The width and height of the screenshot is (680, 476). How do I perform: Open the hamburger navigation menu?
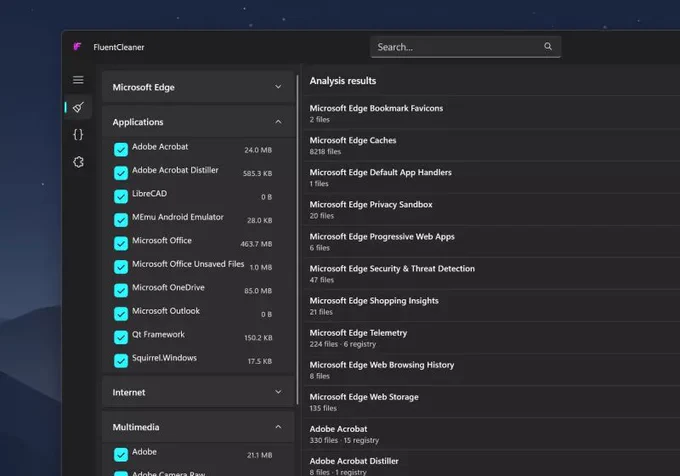pyautogui.click(x=78, y=80)
